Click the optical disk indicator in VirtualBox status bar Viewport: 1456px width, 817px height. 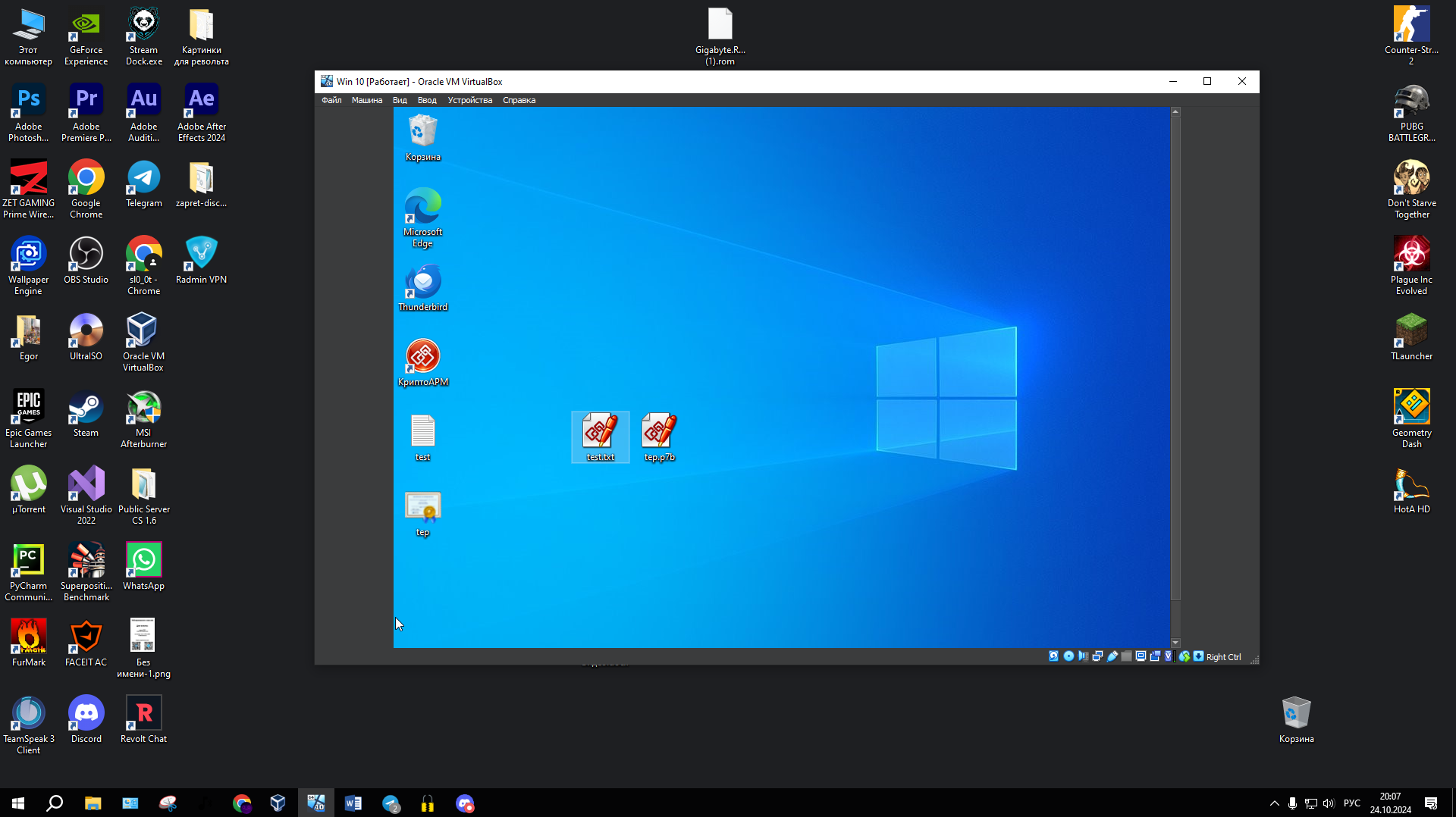pyautogui.click(x=1068, y=656)
